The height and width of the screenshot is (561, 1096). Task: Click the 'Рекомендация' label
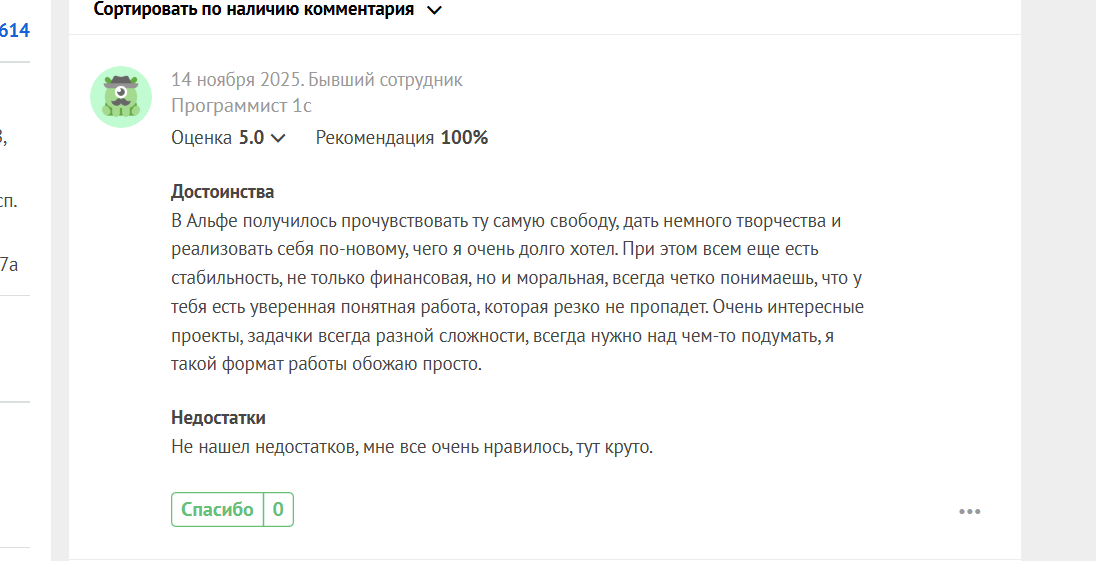[375, 138]
